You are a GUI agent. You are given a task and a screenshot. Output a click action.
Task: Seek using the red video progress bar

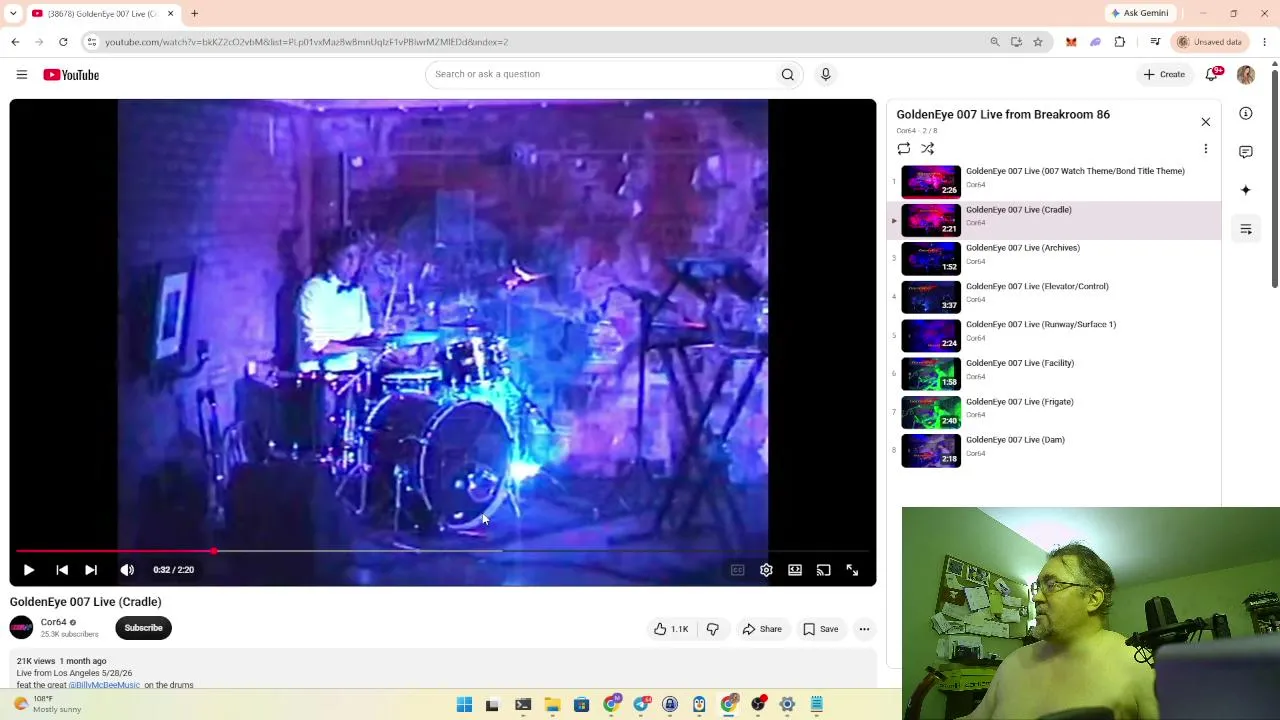(x=443, y=551)
